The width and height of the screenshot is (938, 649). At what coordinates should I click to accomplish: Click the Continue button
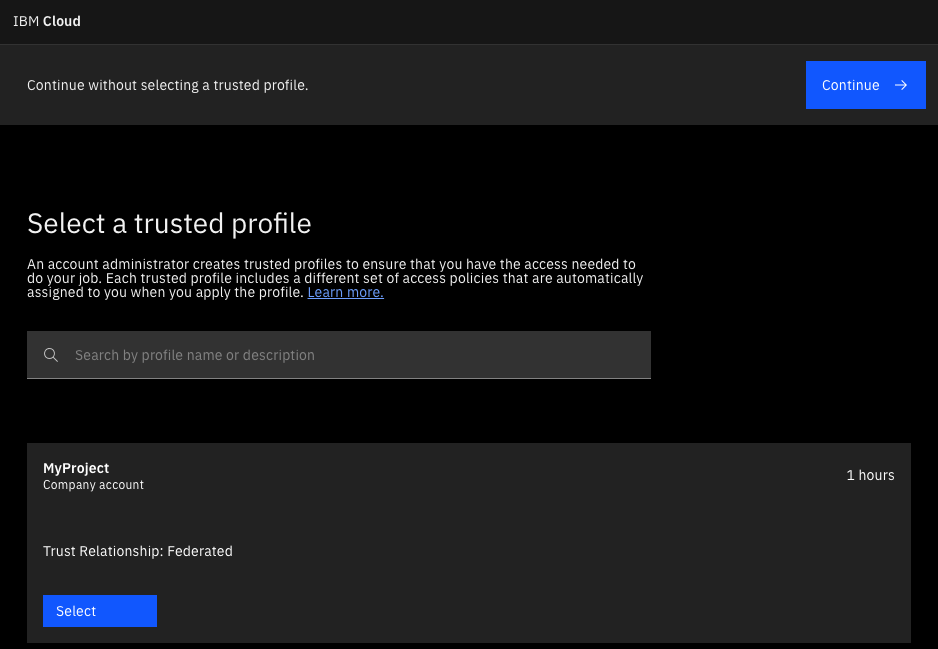click(865, 85)
